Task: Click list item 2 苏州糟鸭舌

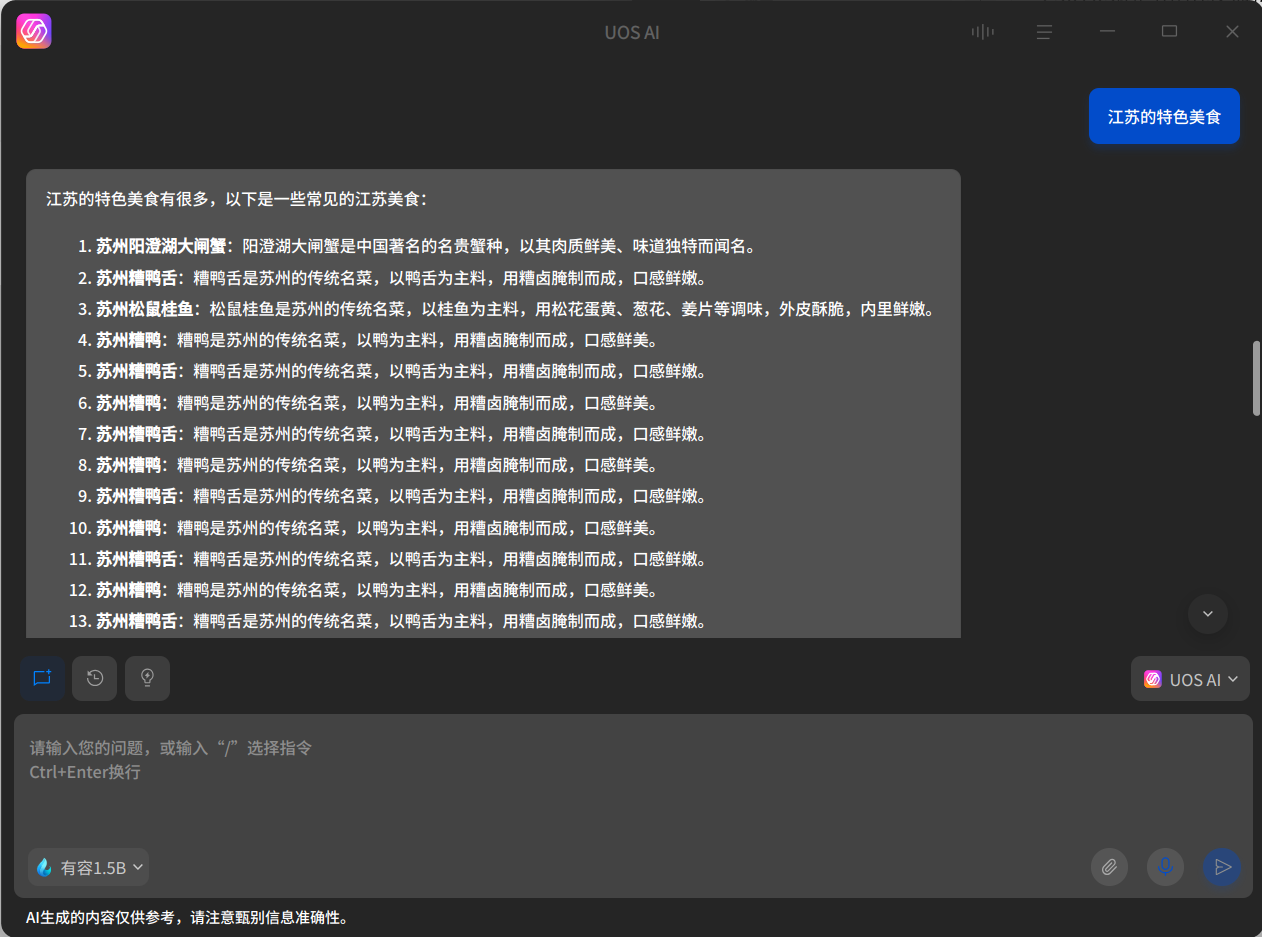Action: (x=392, y=278)
